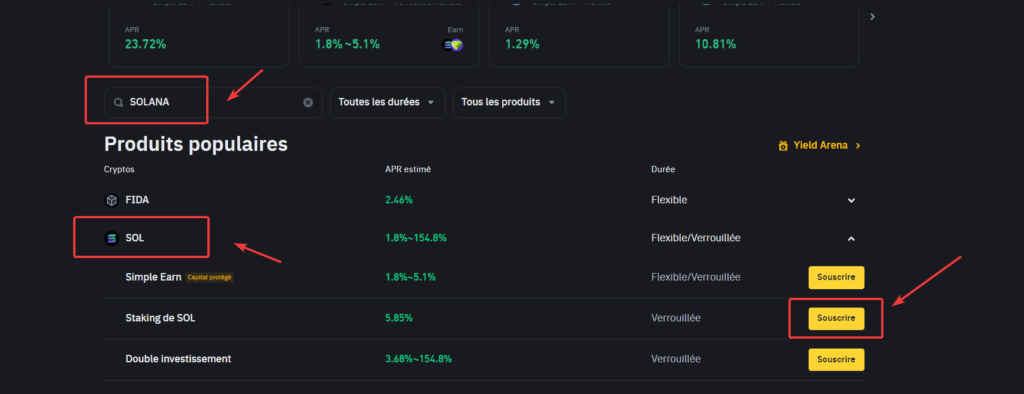The width and height of the screenshot is (1024, 394).
Task: Open the Tous les produits dropdown
Action: (x=509, y=103)
